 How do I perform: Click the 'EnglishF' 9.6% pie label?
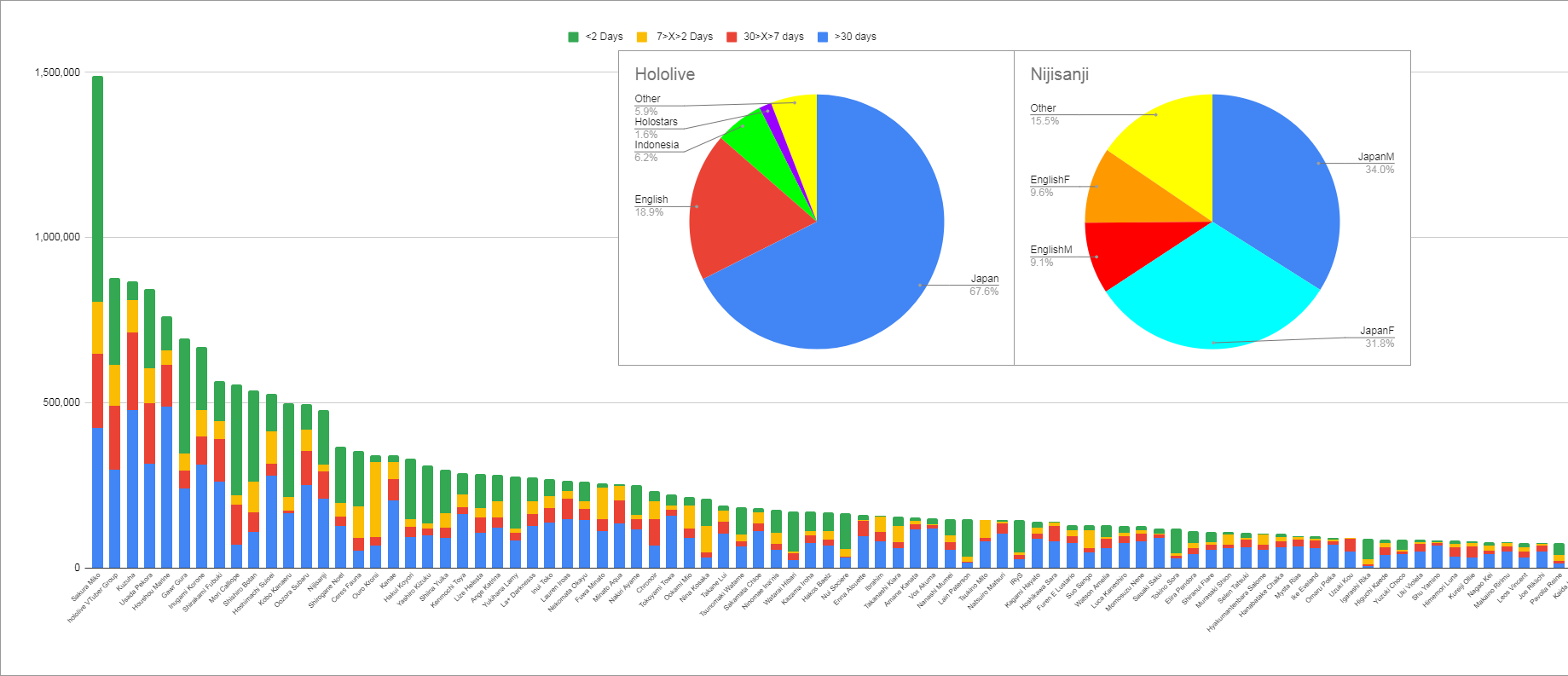click(x=1050, y=186)
